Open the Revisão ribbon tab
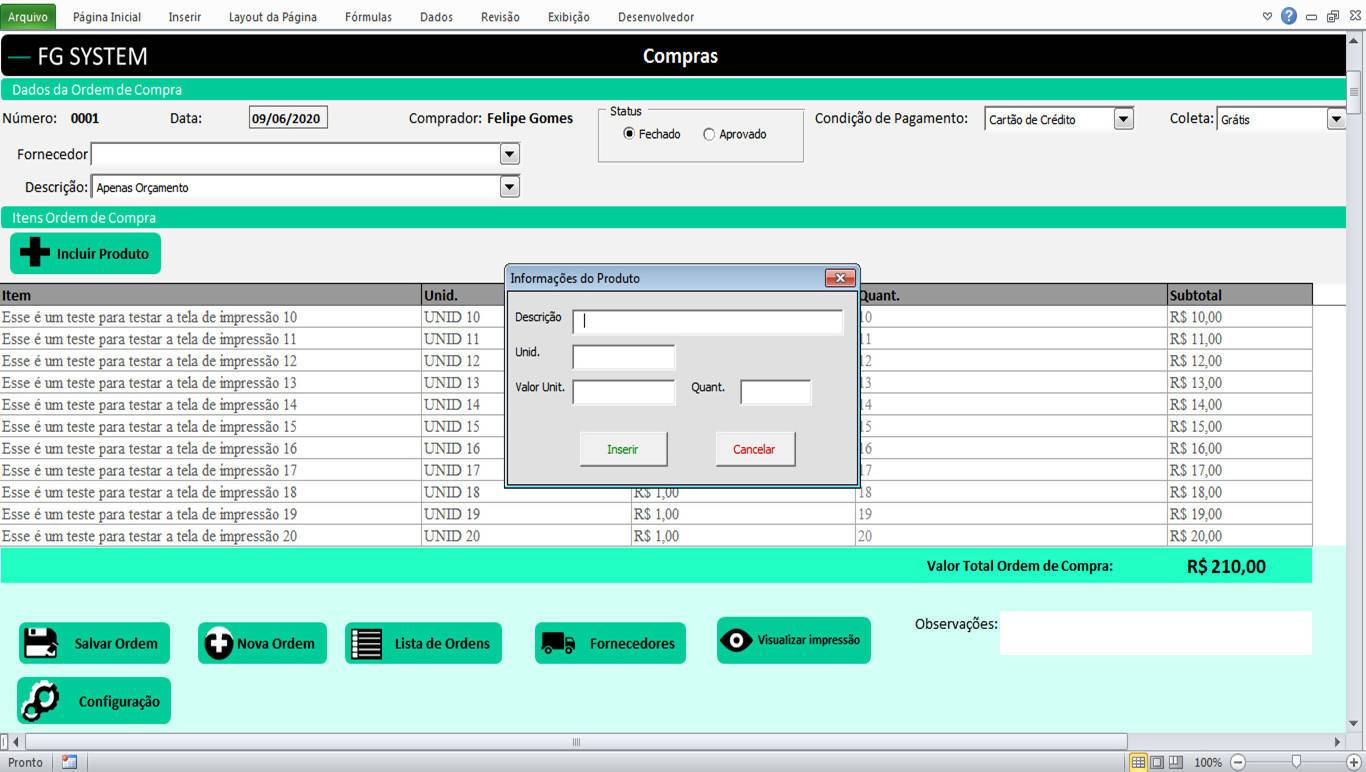The height and width of the screenshot is (772, 1366). click(500, 17)
